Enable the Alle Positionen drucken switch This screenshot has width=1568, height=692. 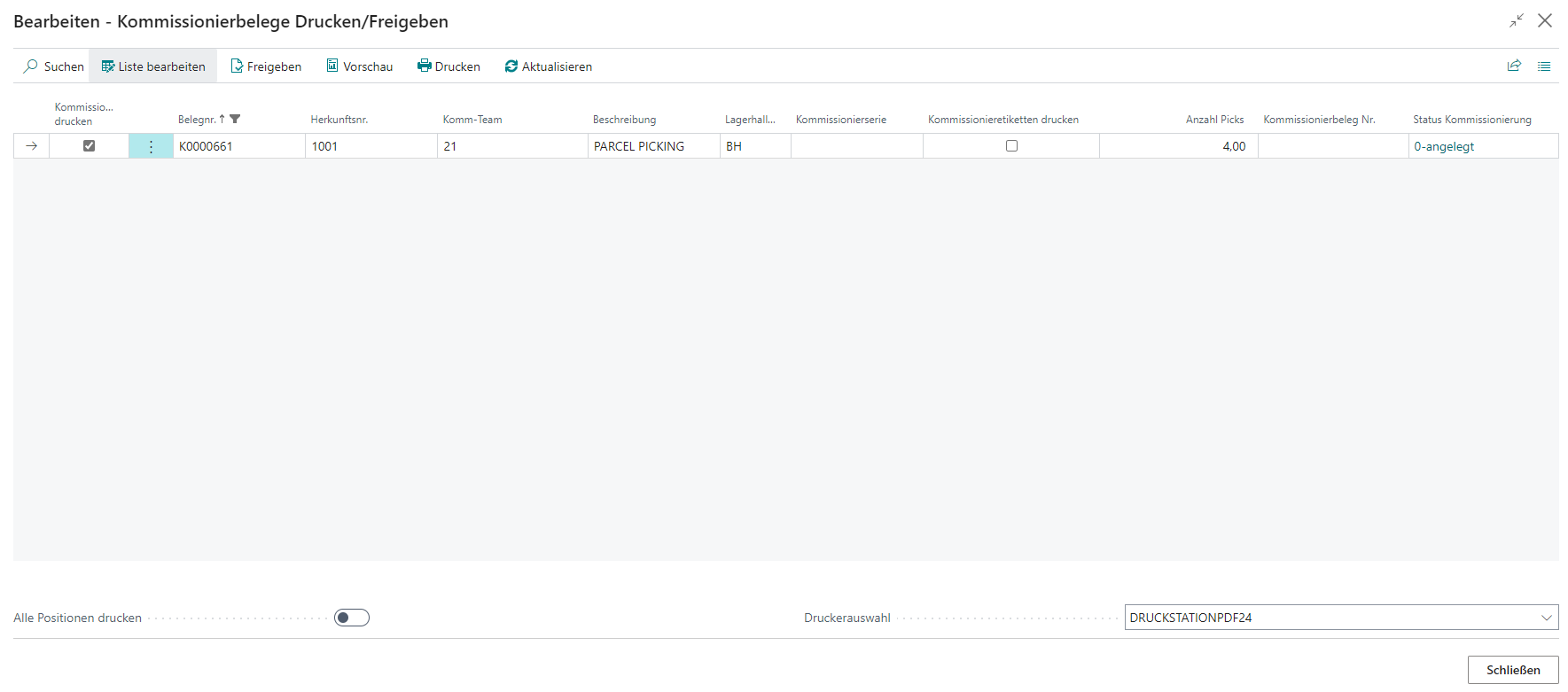click(351, 618)
